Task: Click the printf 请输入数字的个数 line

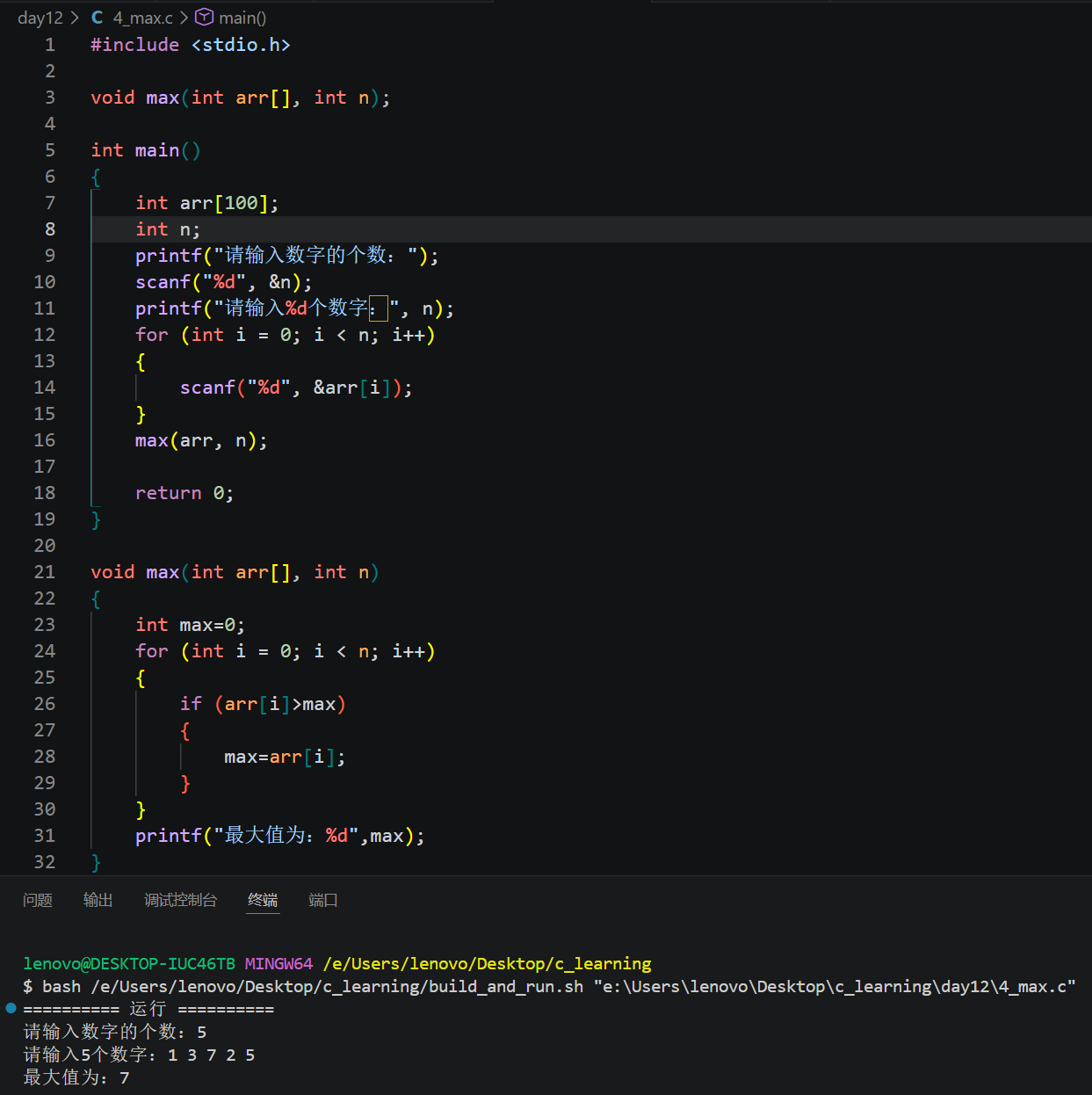Action: click(287, 256)
